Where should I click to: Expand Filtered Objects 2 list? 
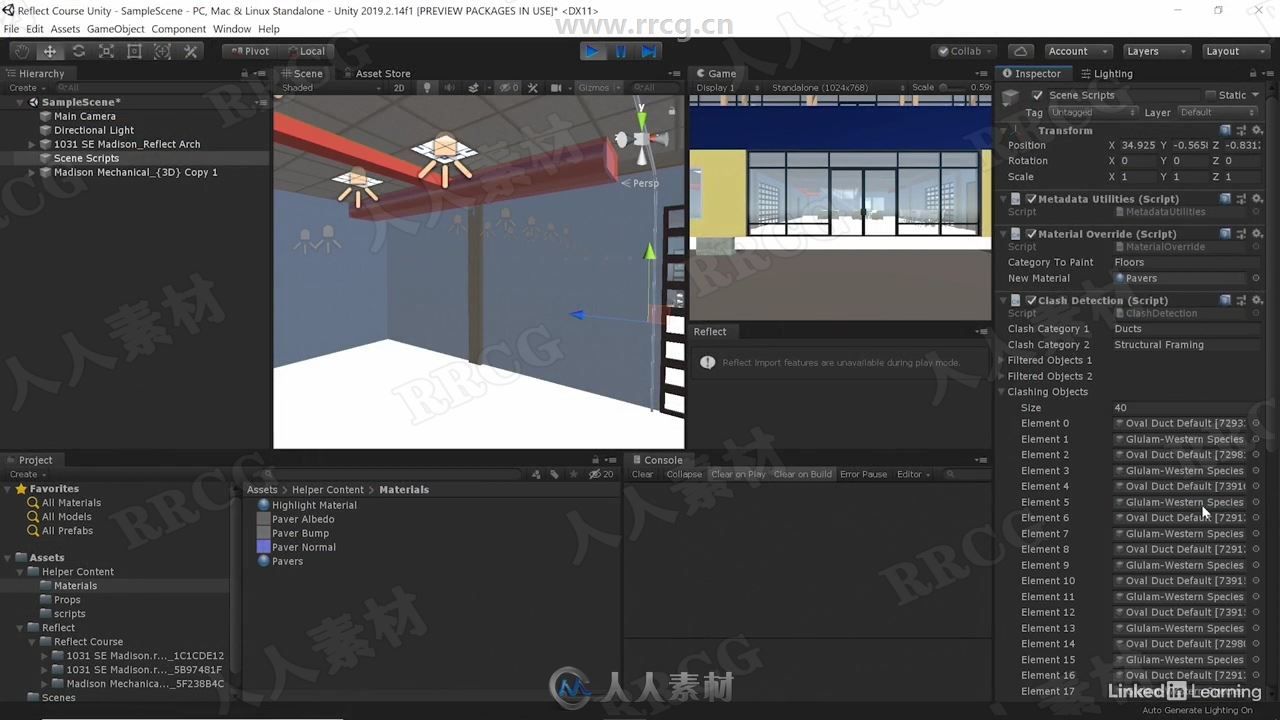1002,376
